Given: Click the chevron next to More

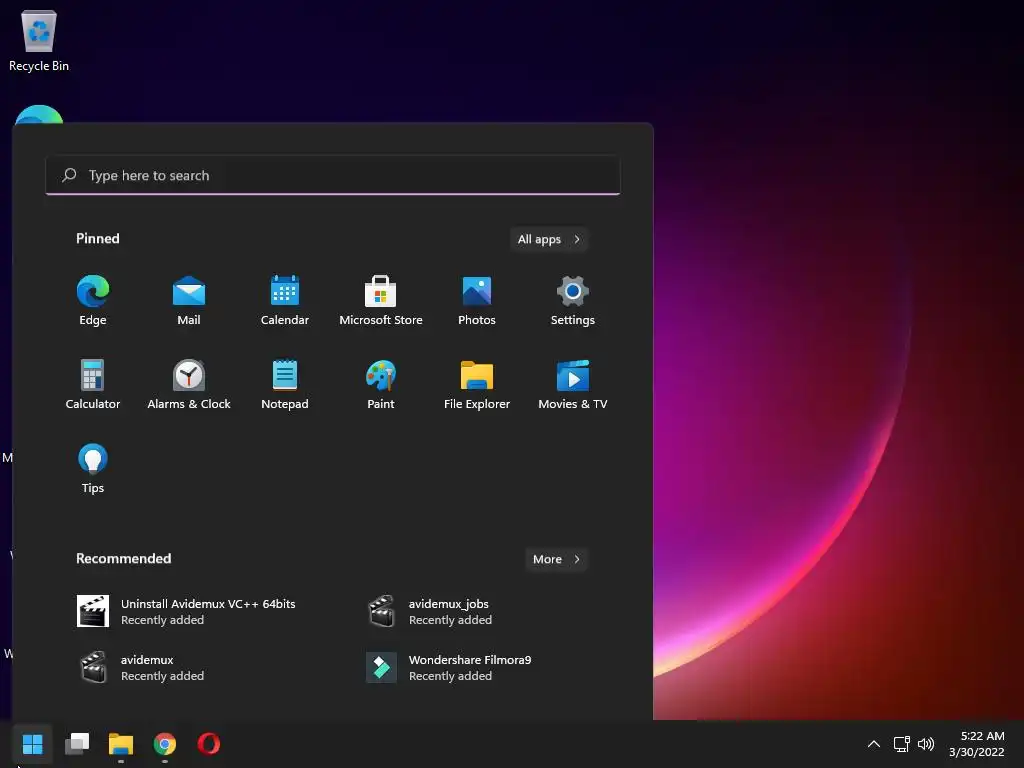Looking at the screenshot, I should point(577,559).
